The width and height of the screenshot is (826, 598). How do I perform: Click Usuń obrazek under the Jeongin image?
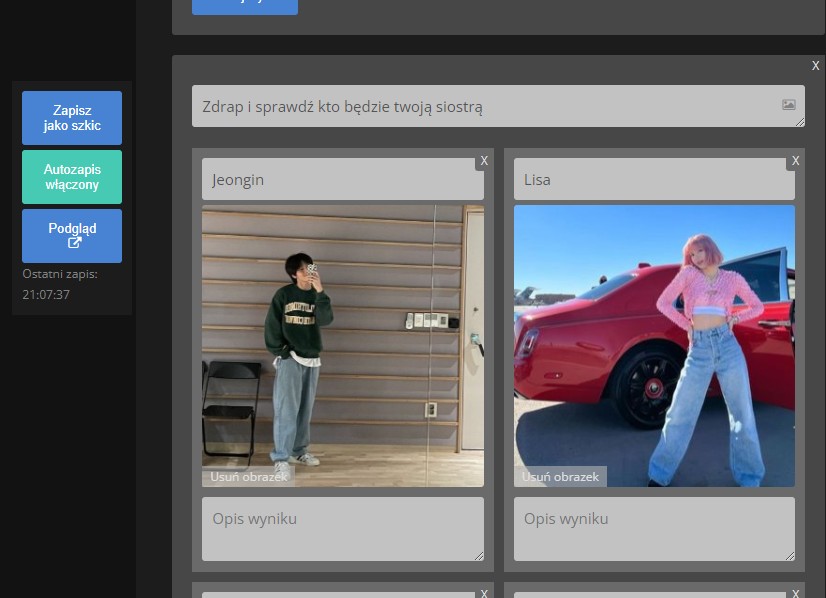click(x=249, y=477)
